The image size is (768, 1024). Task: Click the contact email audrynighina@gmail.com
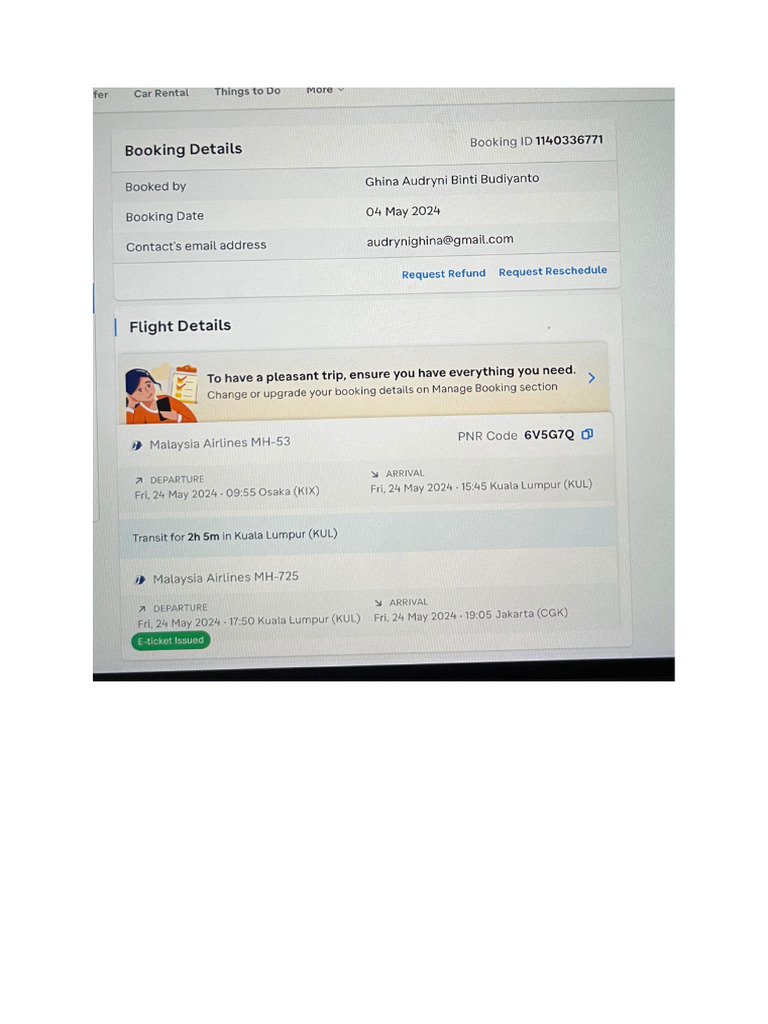point(440,240)
